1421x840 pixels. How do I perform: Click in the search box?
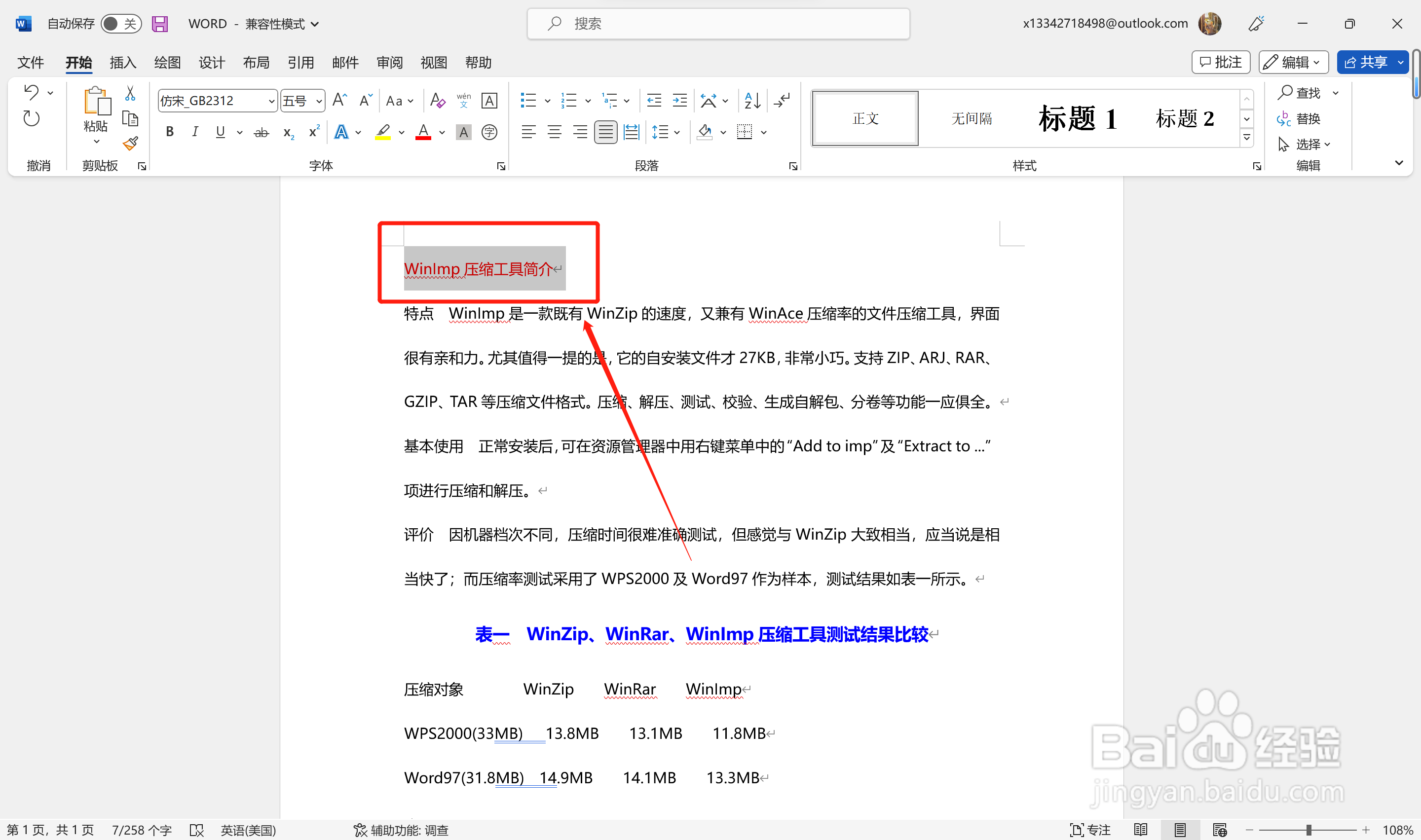click(718, 24)
